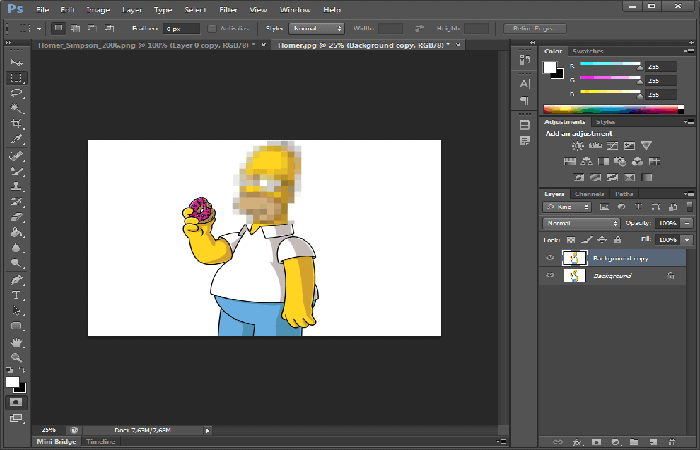Screen dimensions: 700x450
Task: Select the Move tool
Action: click(x=17, y=62)
